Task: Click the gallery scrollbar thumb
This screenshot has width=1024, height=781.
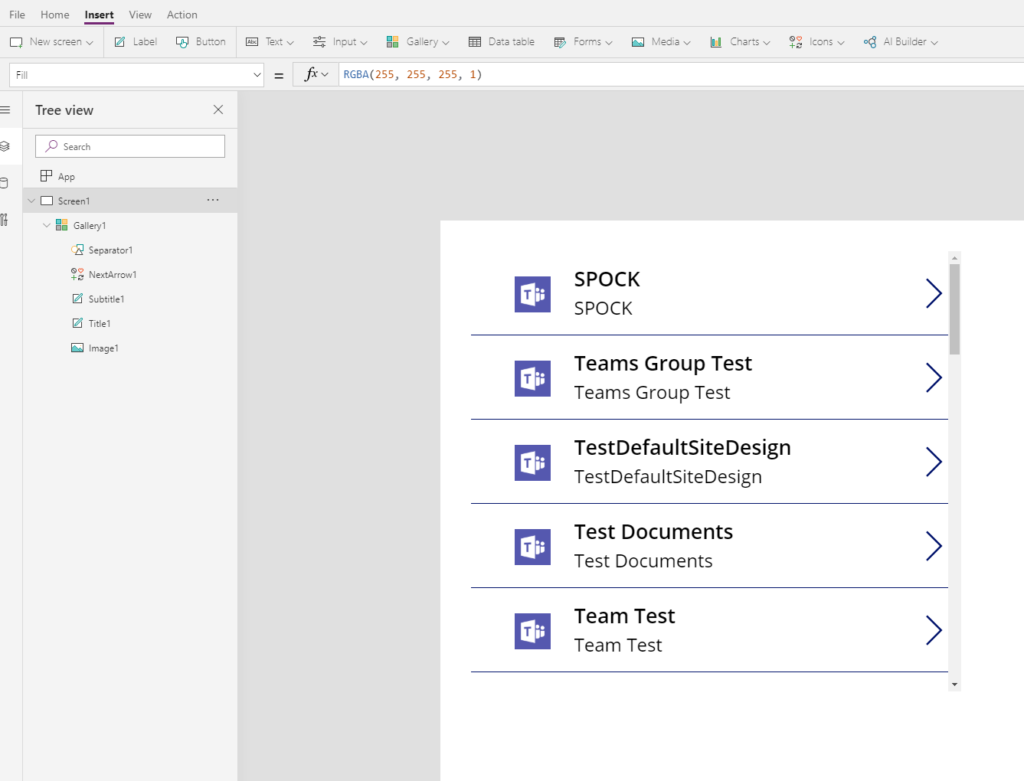Action: [954, 309]
